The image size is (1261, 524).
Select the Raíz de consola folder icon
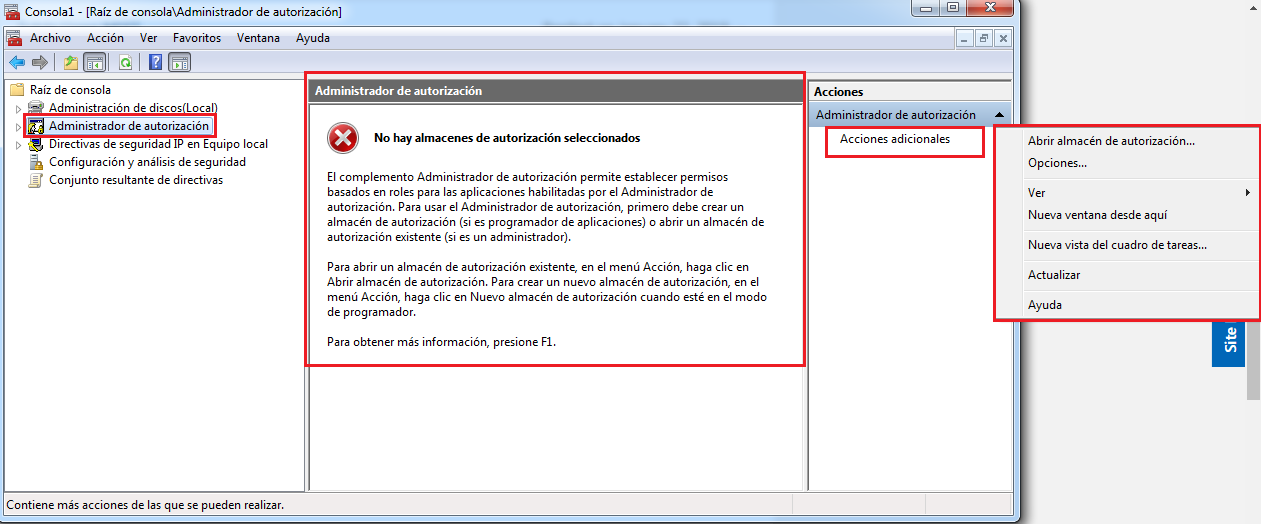17,89
